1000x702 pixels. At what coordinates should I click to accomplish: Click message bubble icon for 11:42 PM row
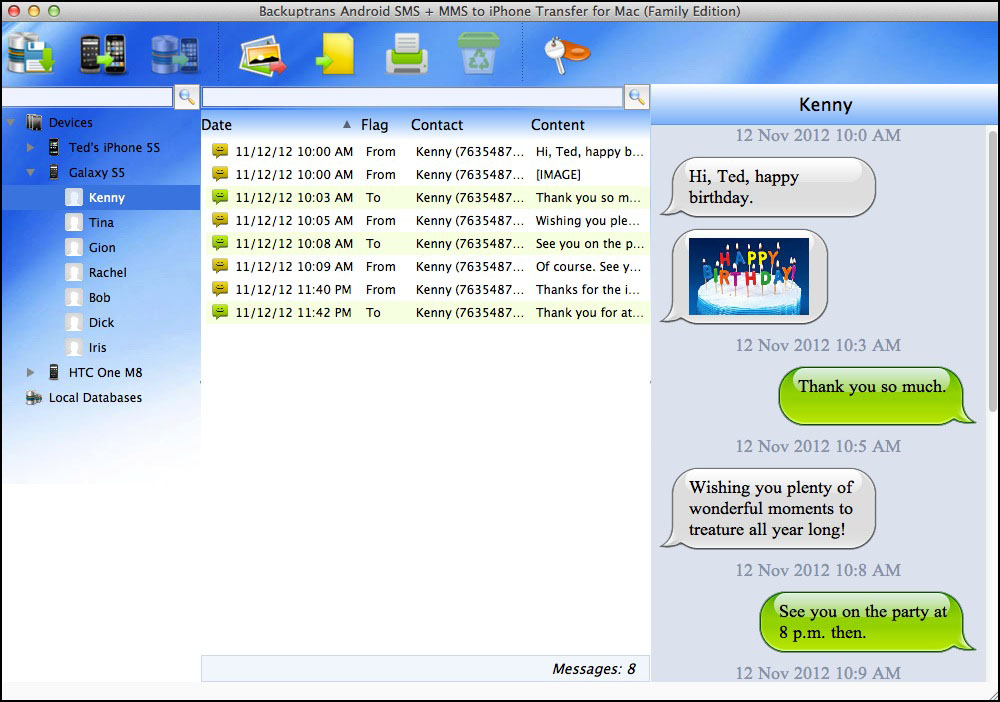[x=220, y=312]
